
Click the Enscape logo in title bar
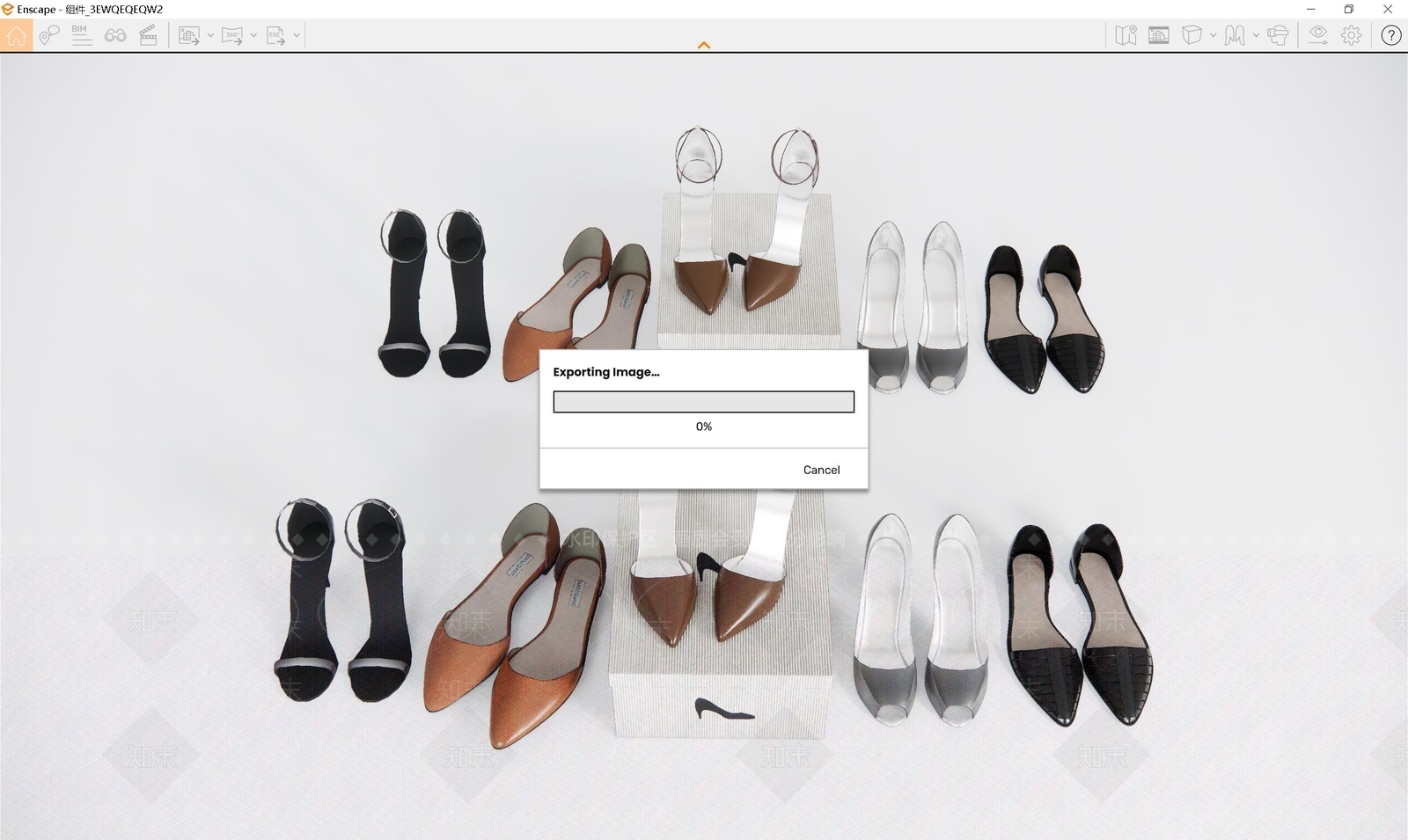(x=8, y=9)
